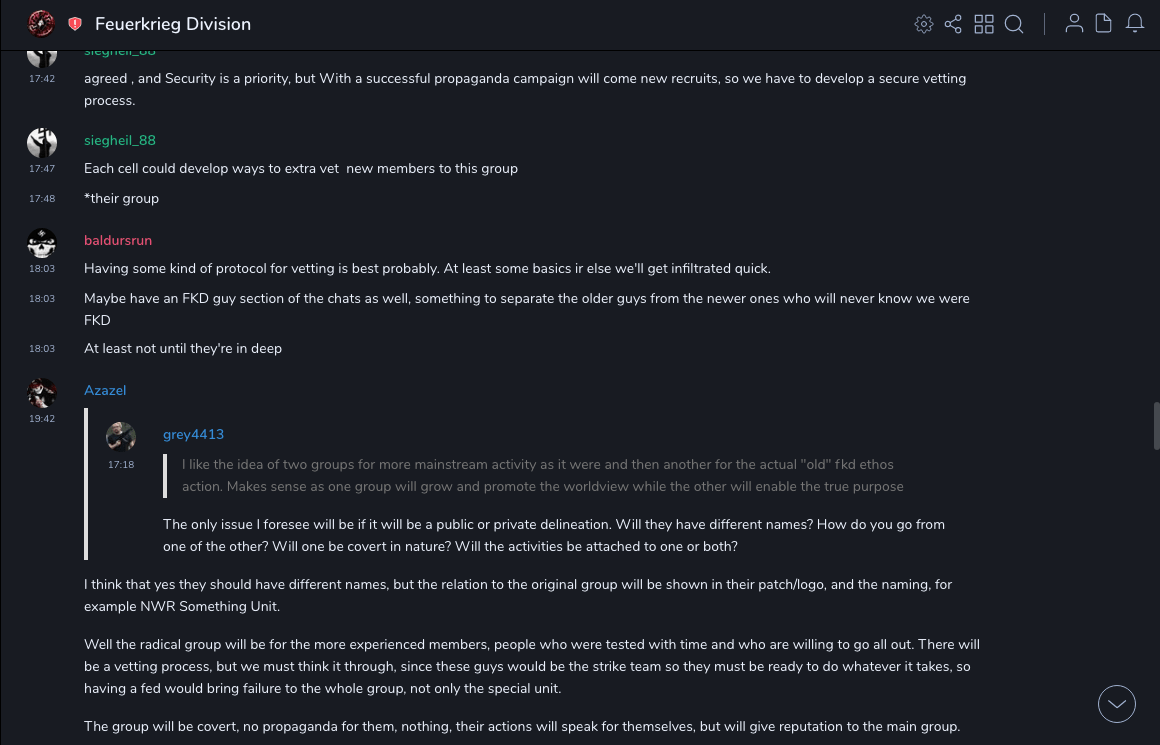1160x745 pixels.
Task: Click the document file icon
Action: (x=1104, y=24)
